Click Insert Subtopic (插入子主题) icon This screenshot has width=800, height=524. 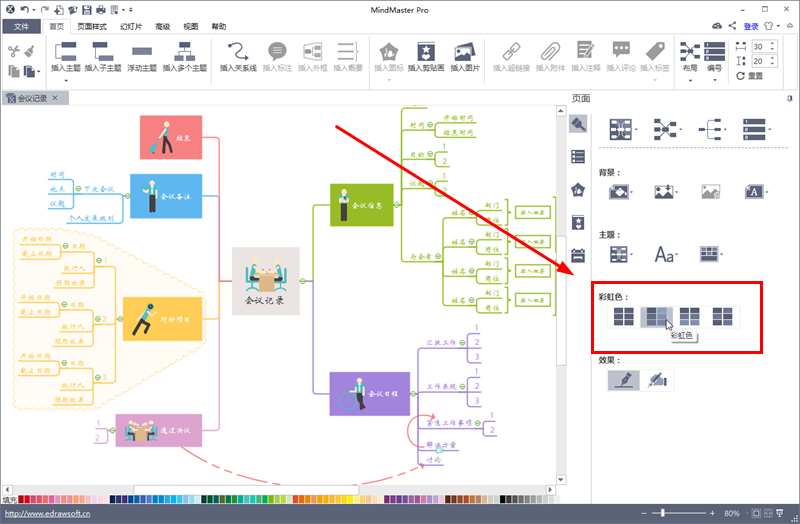(x=103, y=52)
